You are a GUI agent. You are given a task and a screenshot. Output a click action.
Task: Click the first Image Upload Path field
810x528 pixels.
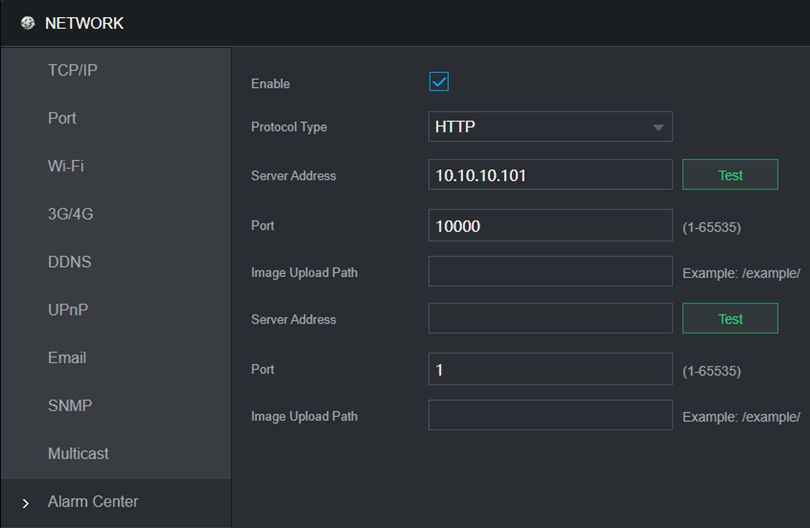click(x=550, y=272)
